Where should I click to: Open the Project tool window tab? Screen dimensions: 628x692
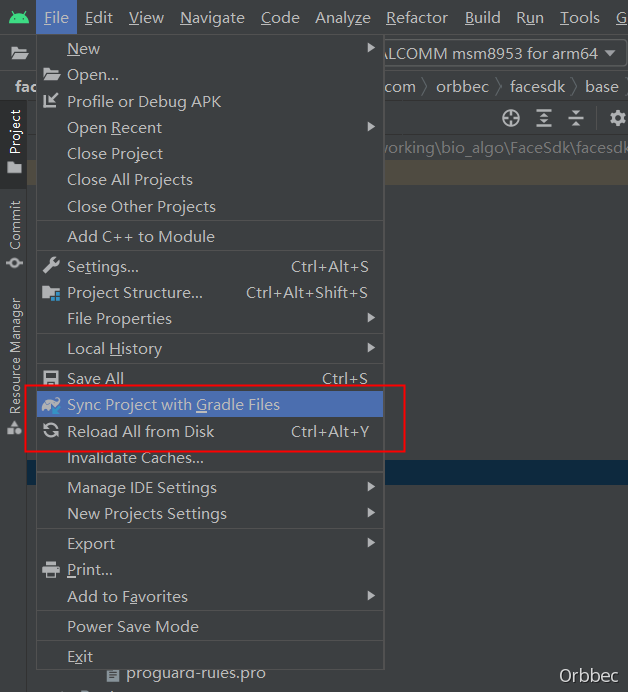click(14, 142)
